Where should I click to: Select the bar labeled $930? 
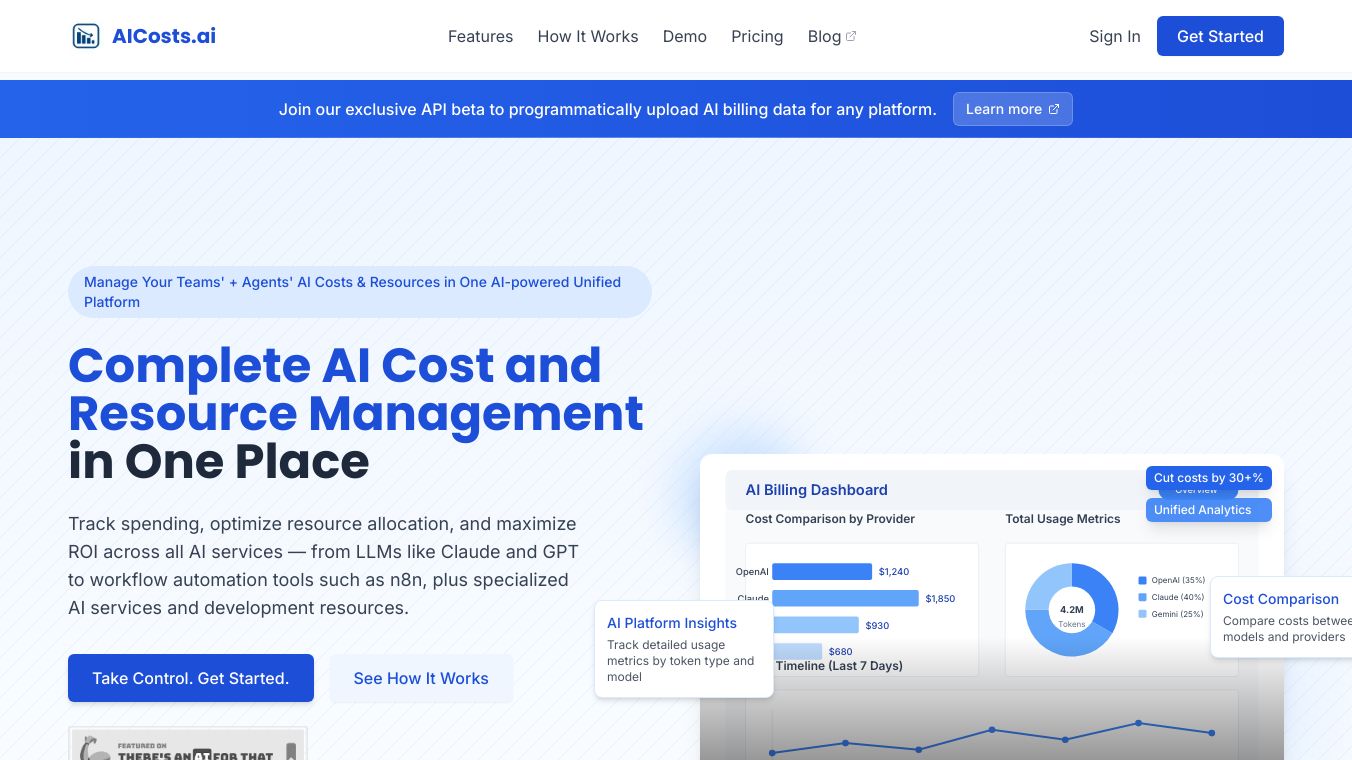pyautogui.click(x=815, y=625)
